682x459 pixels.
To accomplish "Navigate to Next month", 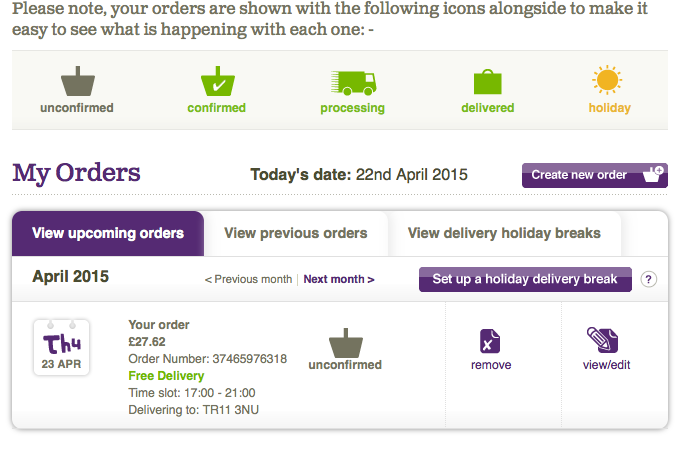I will pyautogui.click(x=339, y=280).
